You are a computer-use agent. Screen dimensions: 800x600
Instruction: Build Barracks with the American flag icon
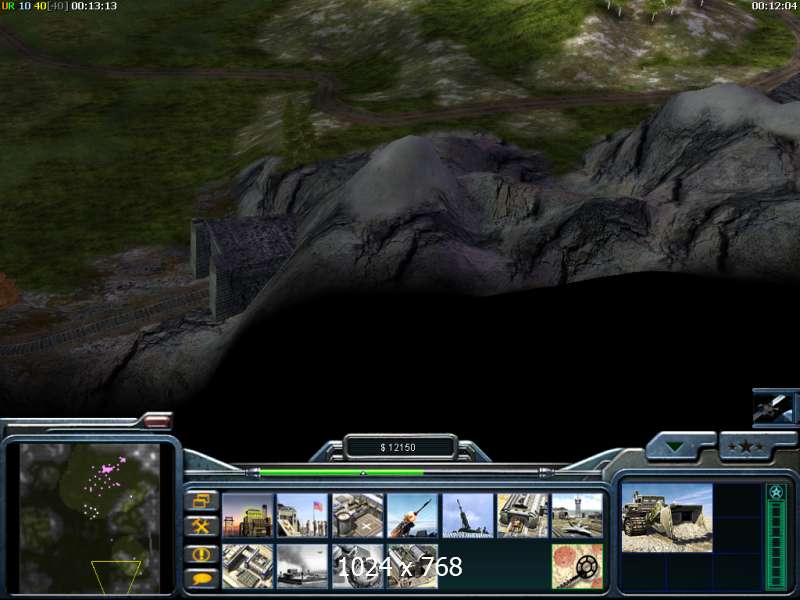(x=303, y=515)
